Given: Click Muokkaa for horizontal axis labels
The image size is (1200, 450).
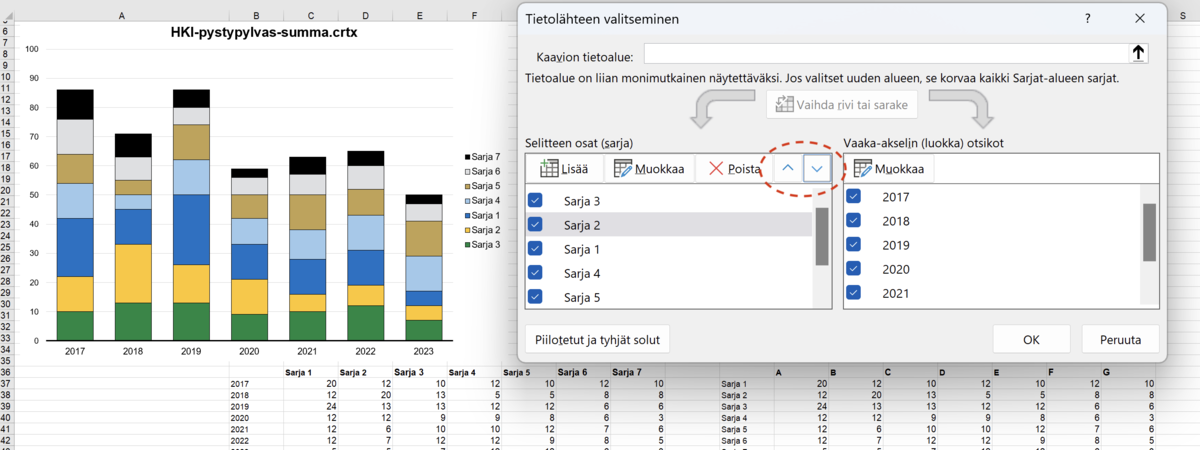Looking at the screenshot, I should [x=889, y=169].
